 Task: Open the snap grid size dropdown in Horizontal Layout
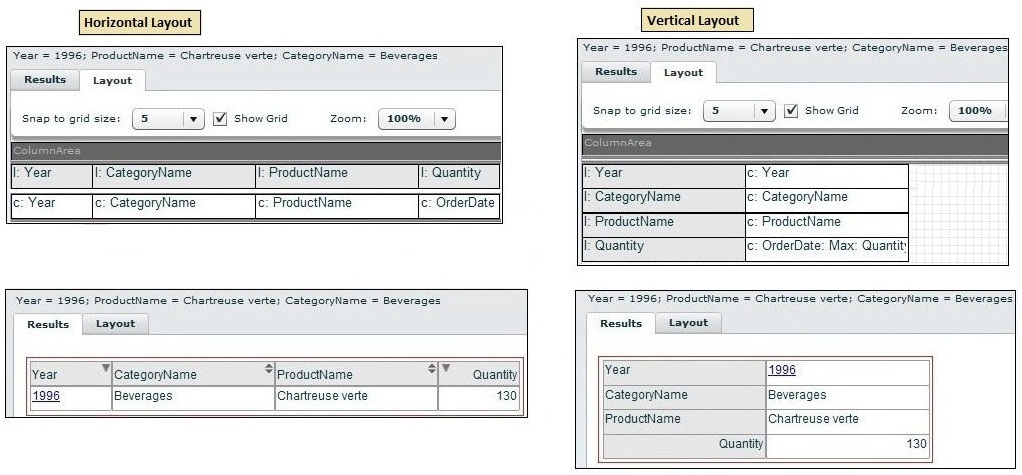[194, 119]
